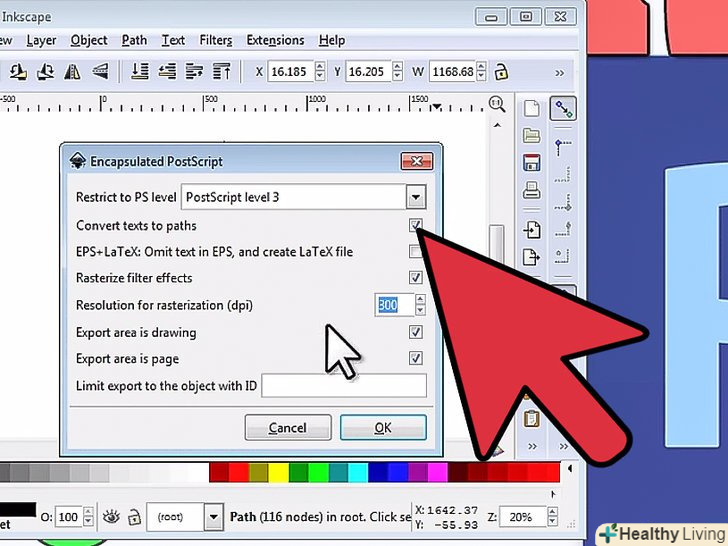The width and height of the screenshot is (728, 546).
Task: Click snap to bounding box corners icon
Action: [x=563, y=202]
